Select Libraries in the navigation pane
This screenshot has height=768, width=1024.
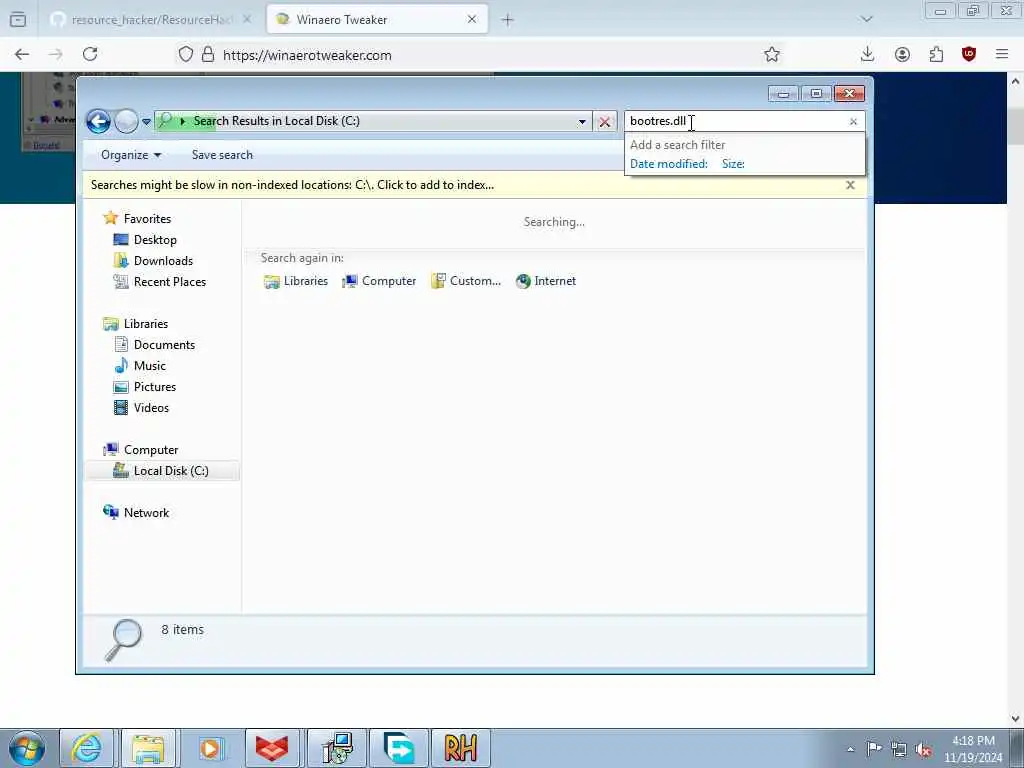(x=136, y=324)
